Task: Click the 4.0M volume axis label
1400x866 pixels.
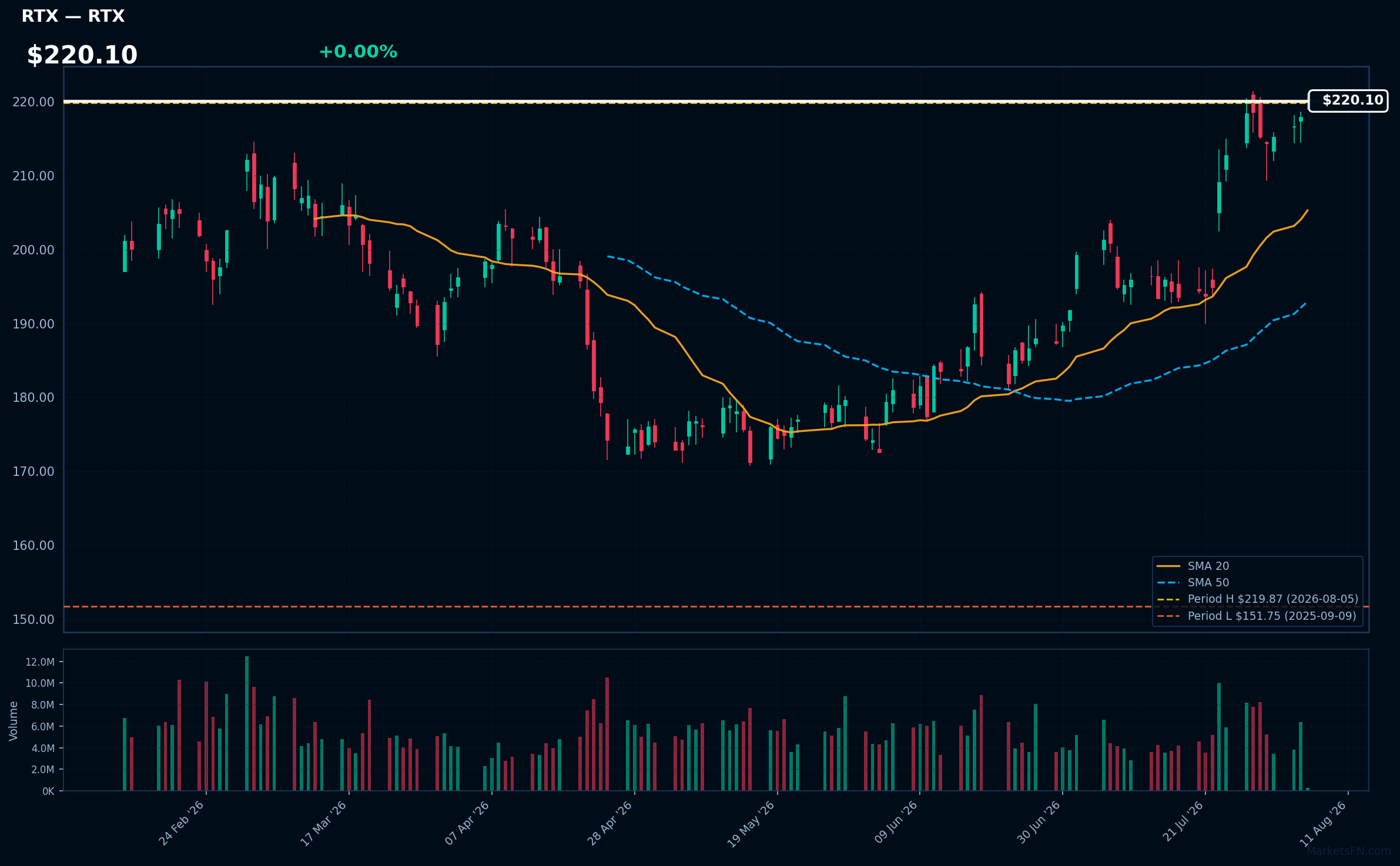Action: click(43, 748)
